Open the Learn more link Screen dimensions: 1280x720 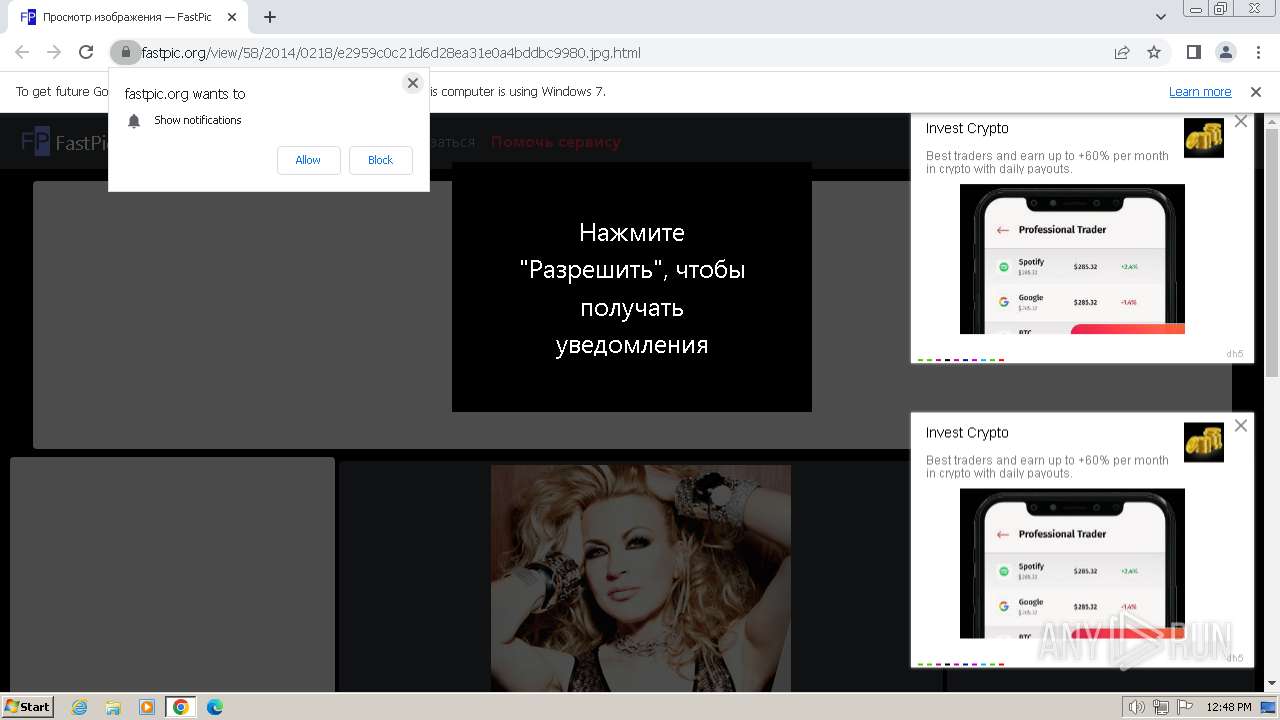point(1200,92)
